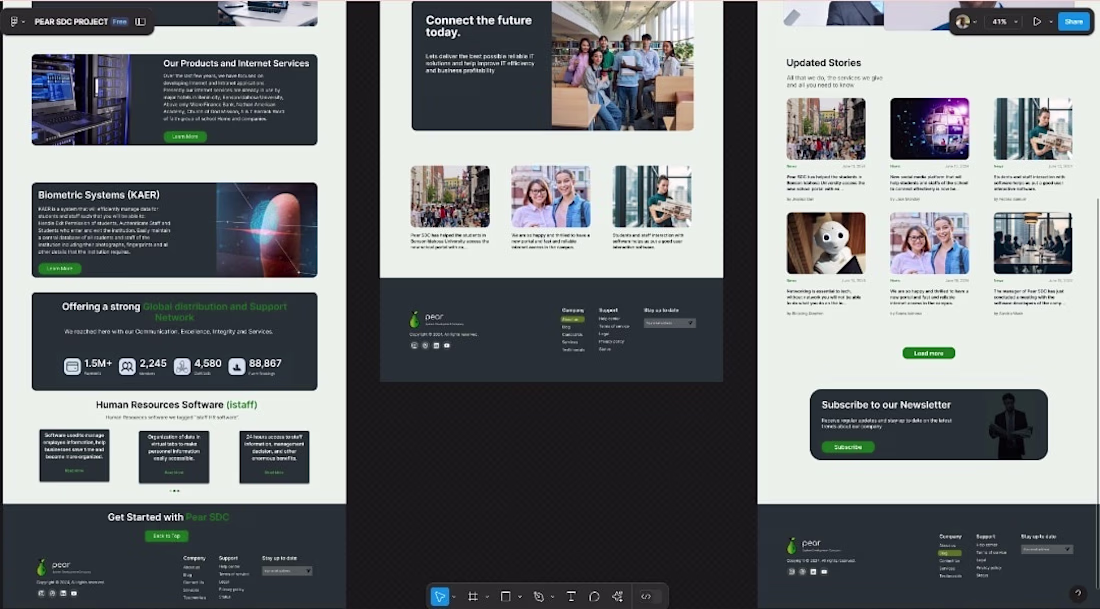
Task: Select the Comment tool
Action: coord(594,596)
